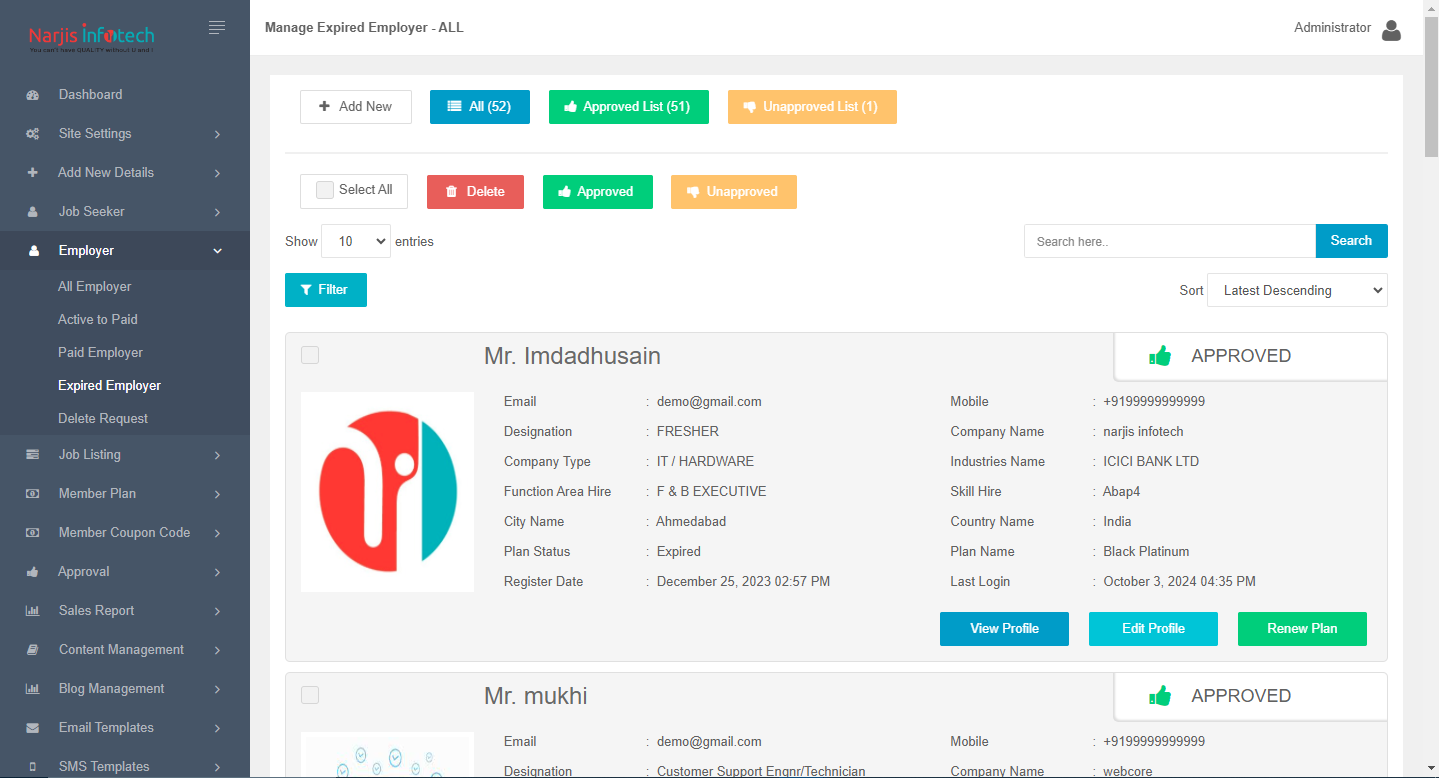Open the Filter button

(x=326, y=290)
